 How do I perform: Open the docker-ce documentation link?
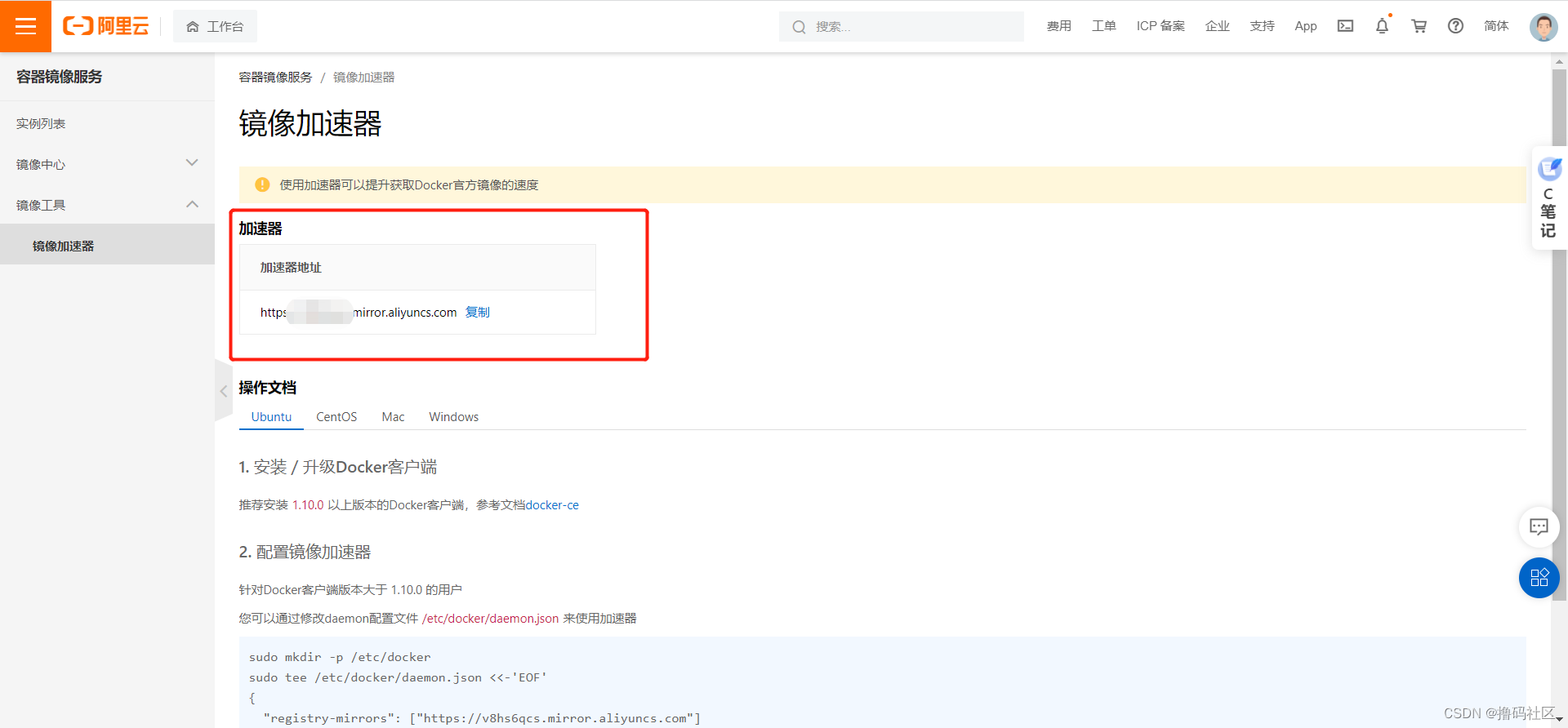tap(552, 504)
